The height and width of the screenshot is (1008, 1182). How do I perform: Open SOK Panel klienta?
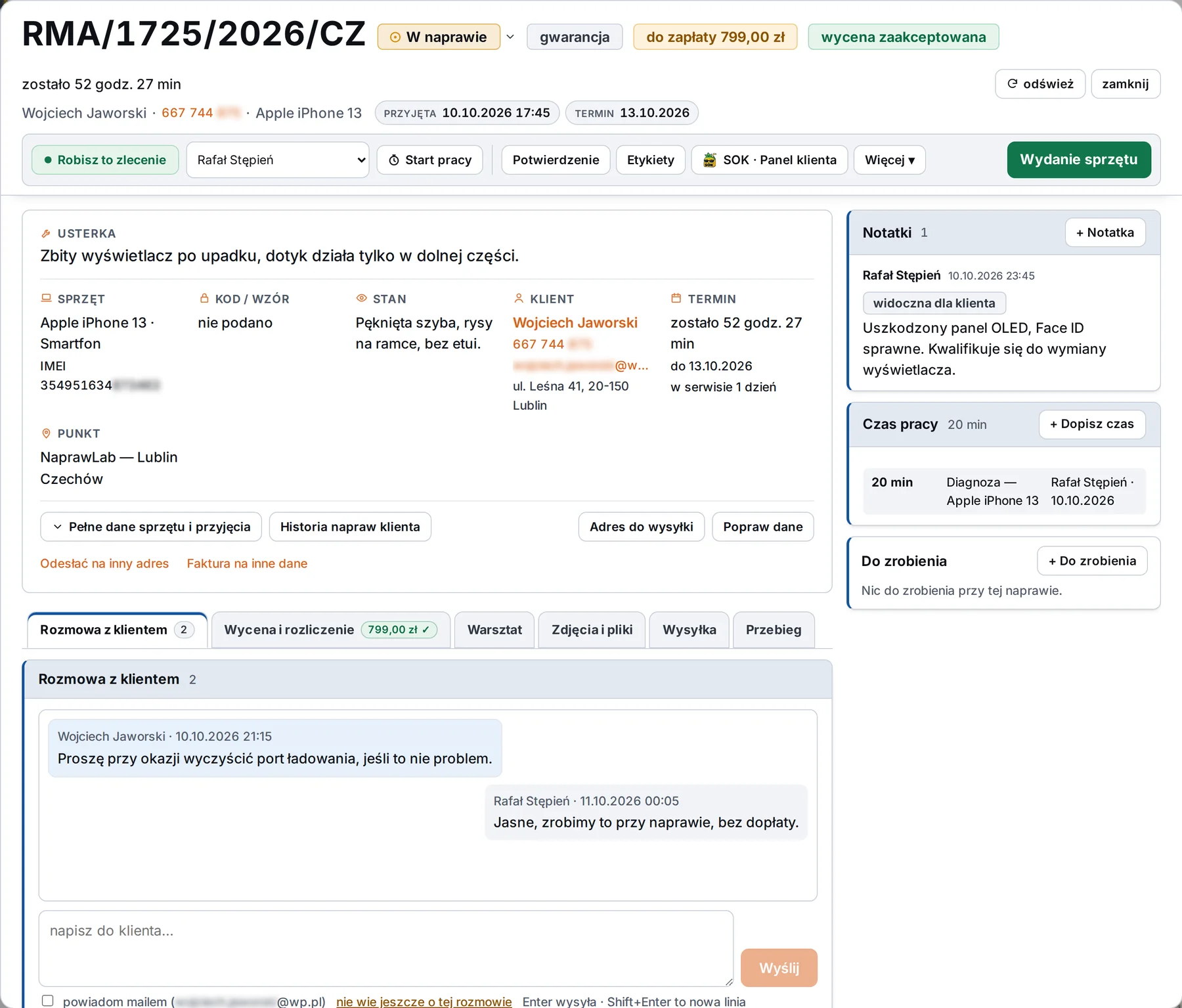[x=770, y=160]
